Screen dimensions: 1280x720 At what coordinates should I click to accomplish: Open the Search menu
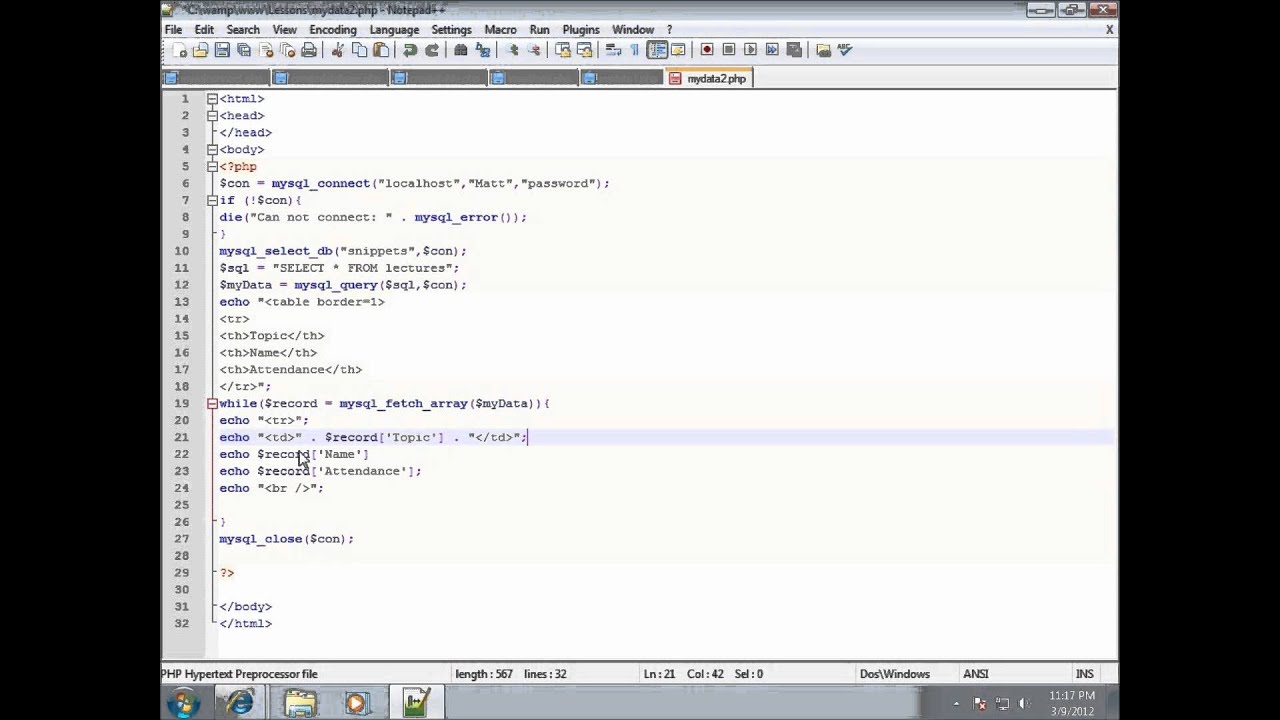(243, 30)
